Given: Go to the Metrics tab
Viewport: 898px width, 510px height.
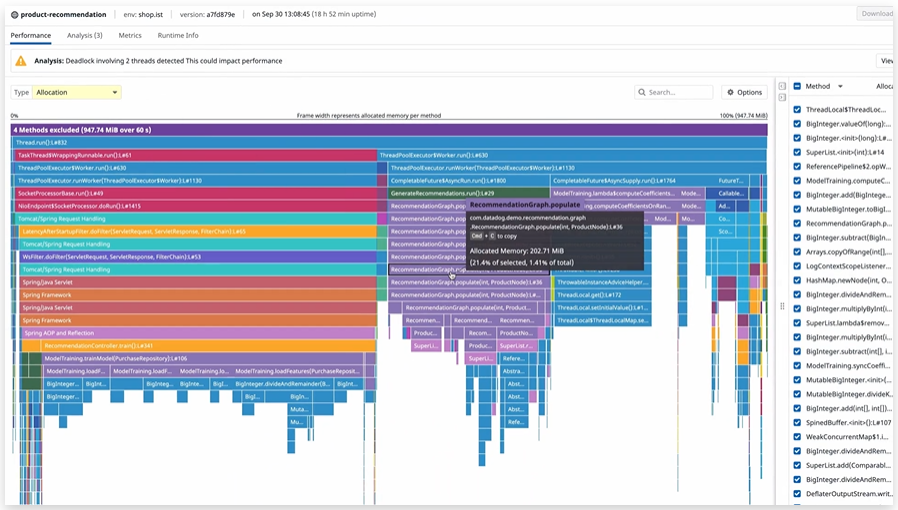Looking at the screenshot, I should pos(130,35).
